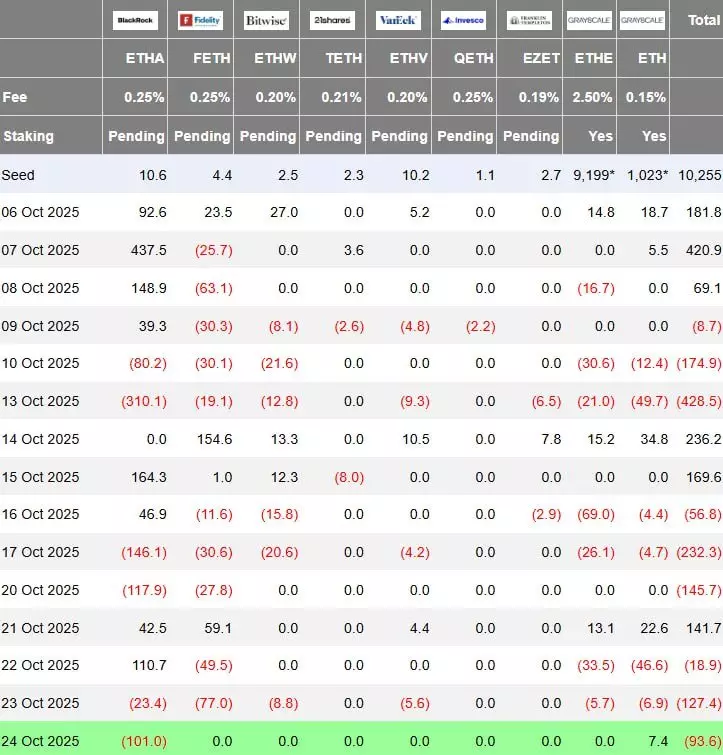This screenshot has height=755, width=723.
Task: Click the Grayscale logo above ETH
Action: (x=643, y=20)
